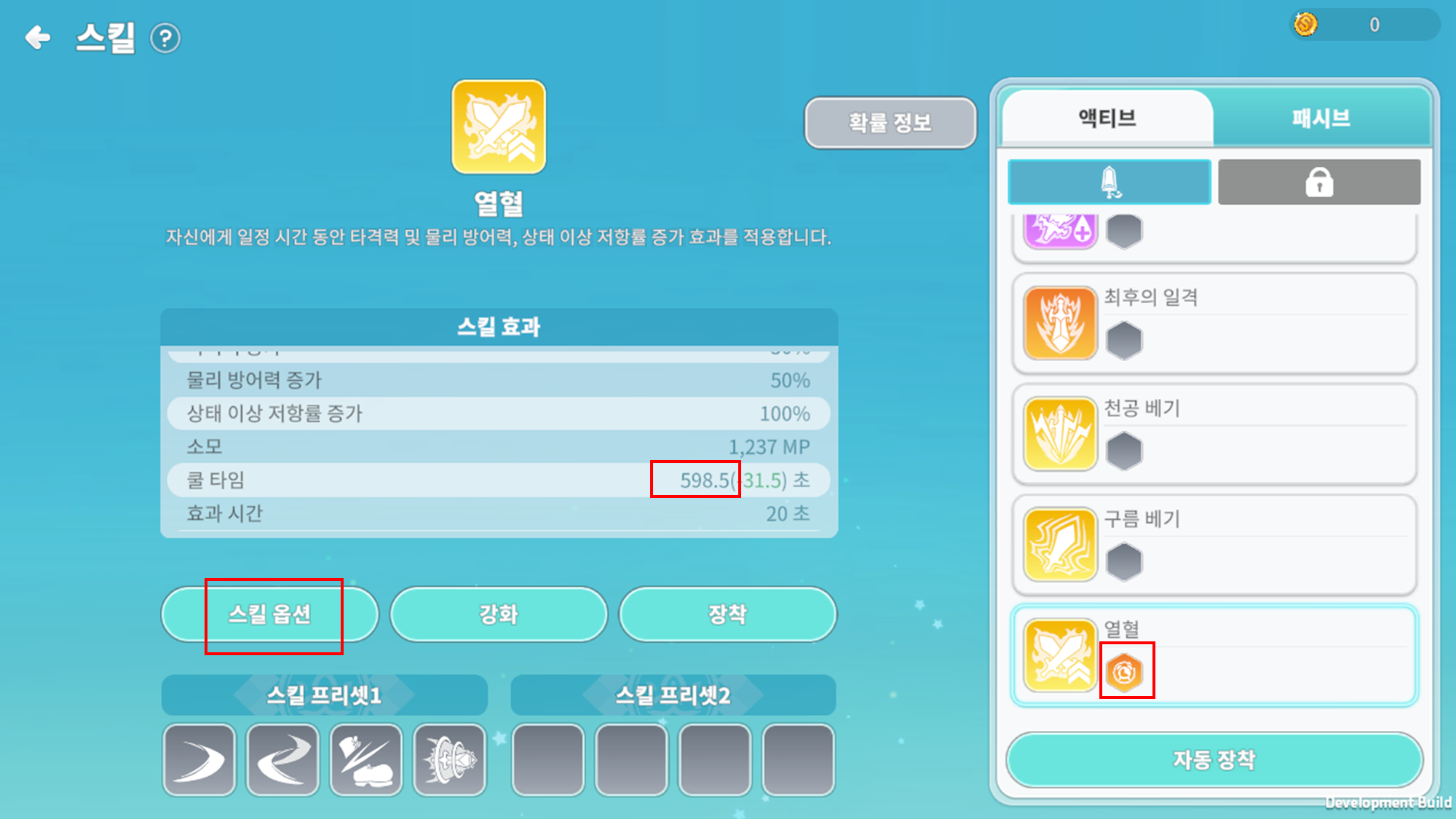Click first empty slot in 스킬 프리셋2
The height and width of the screenshot is (819, 1456).
coord(548,759)
